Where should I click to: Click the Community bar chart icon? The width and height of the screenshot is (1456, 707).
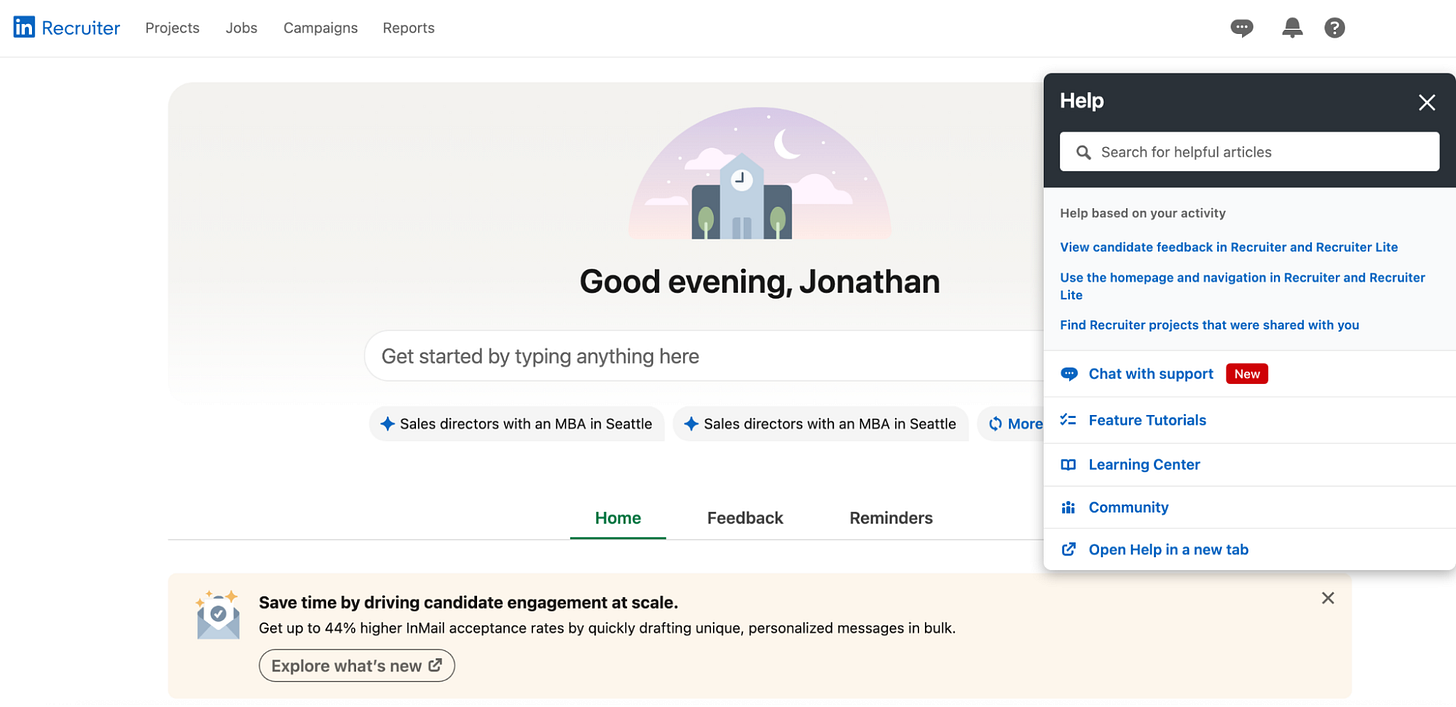(1068, 508)
